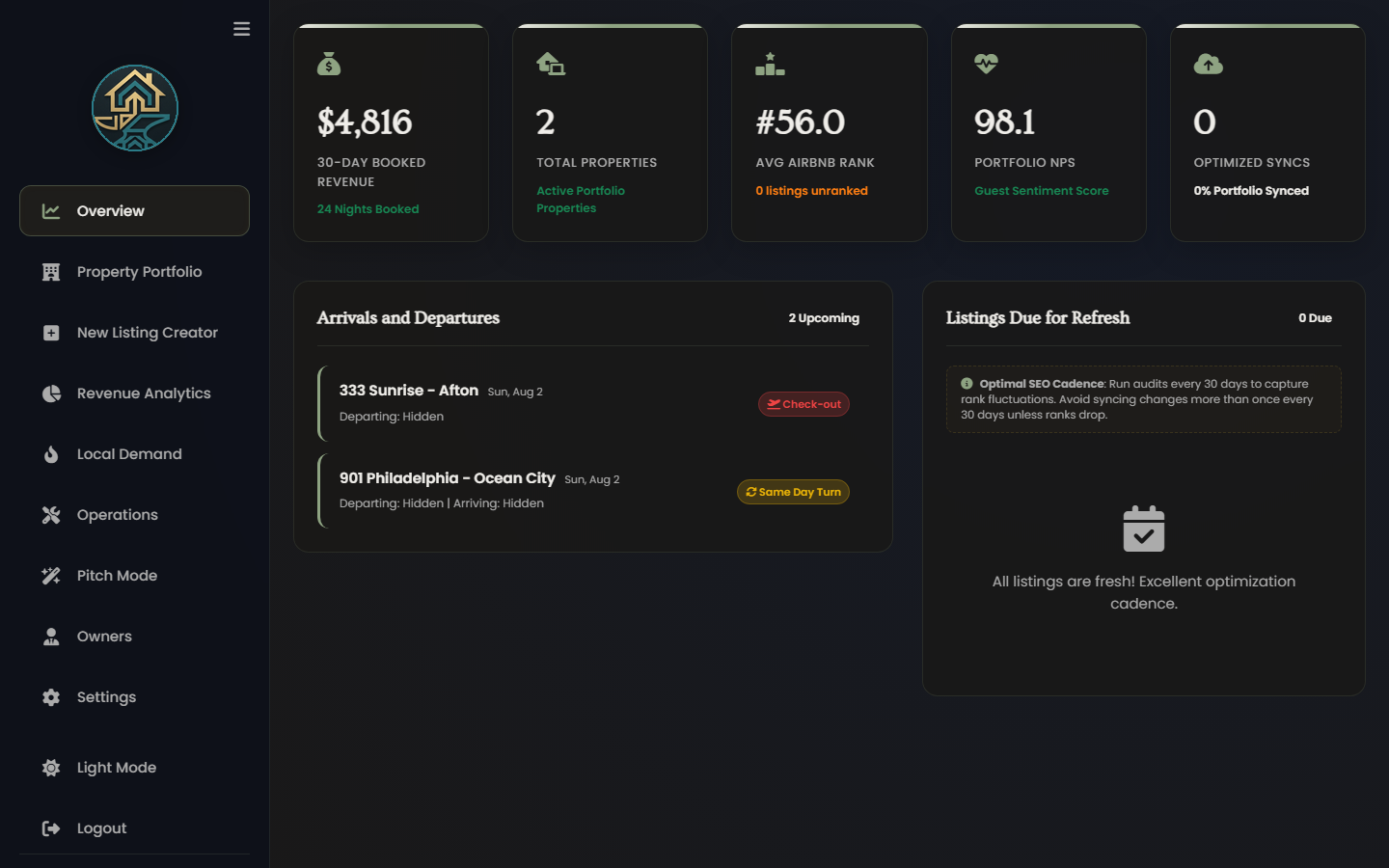Click the house logo in sidebar
This screenshot has height=868, width=1389.
(135, 108)
